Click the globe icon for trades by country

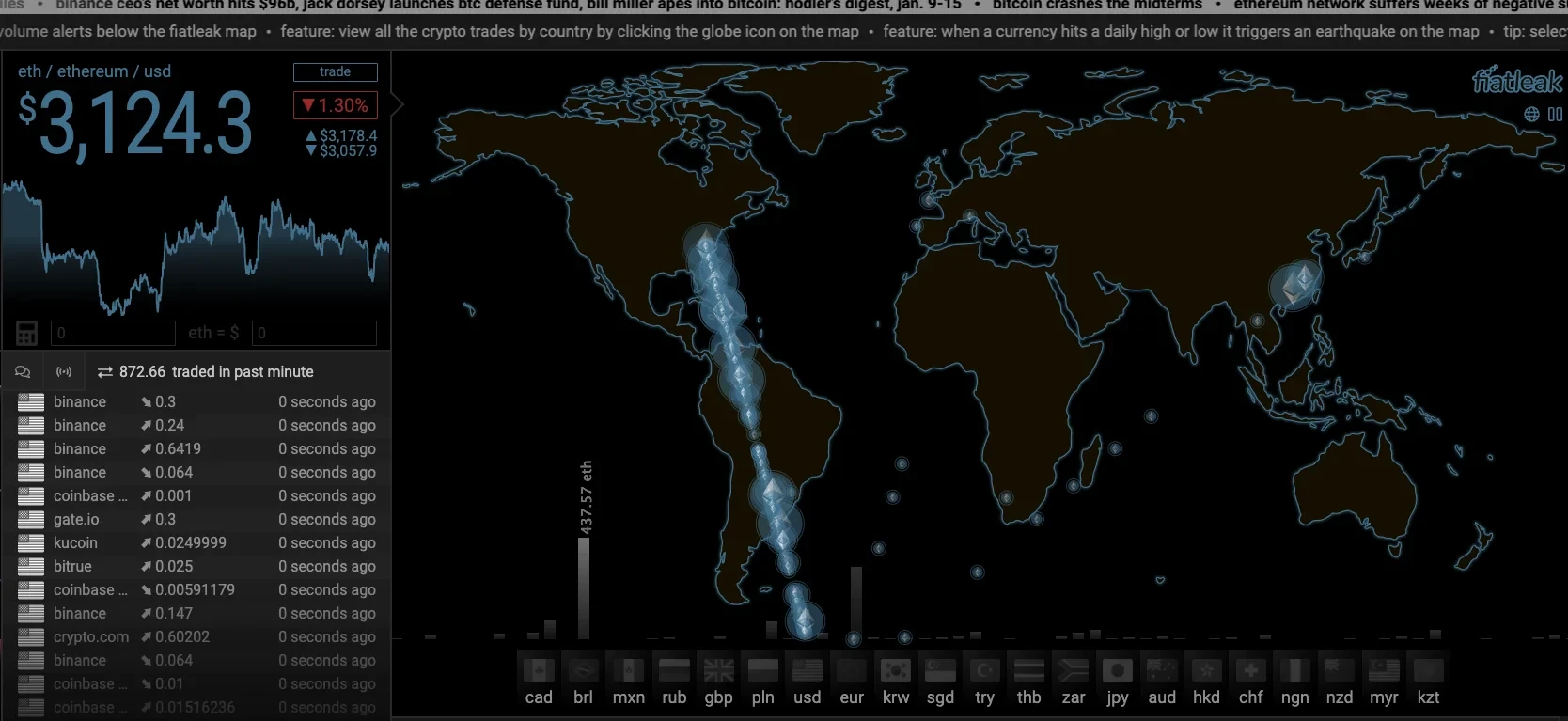1531,114
